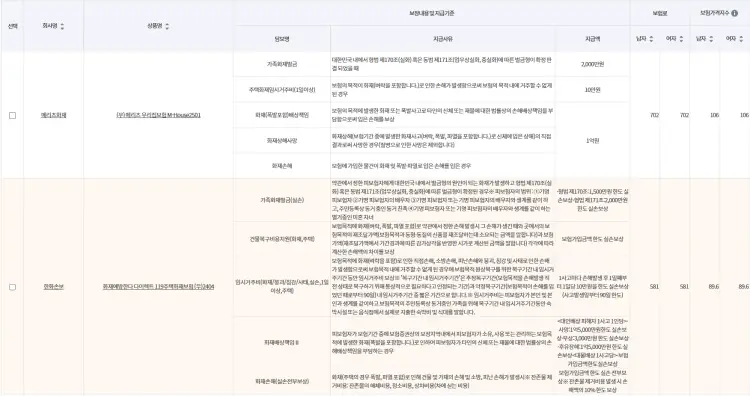Sort the table by 회사명 column arrows
The width and height of the screenshot is (750, 396).
coord(62,26)
